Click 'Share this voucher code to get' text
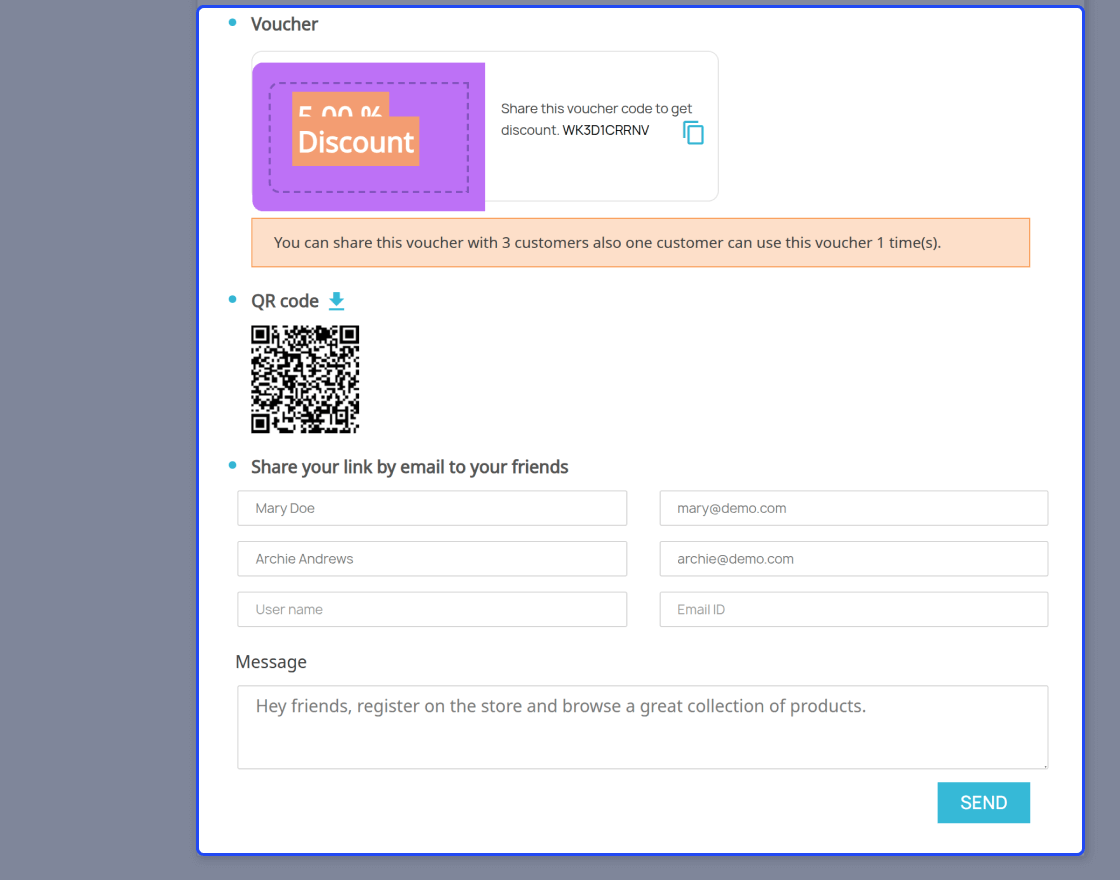This screenshot has width=1120, height=880. 596,109
